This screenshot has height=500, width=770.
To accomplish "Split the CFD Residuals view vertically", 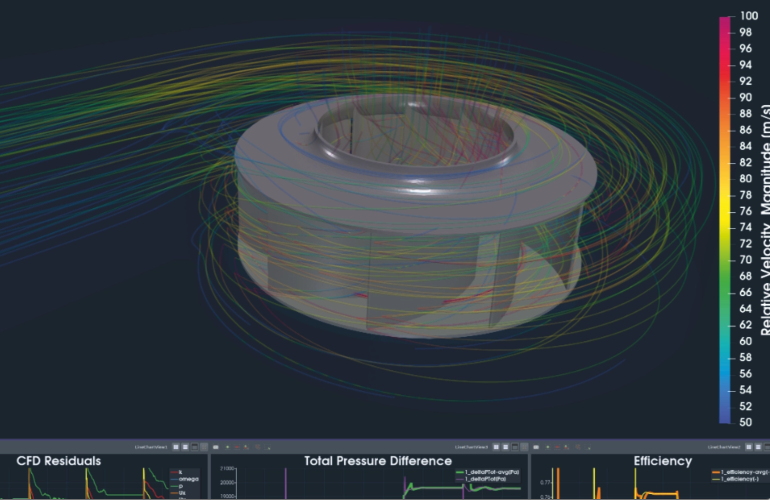I will click(186, 446).
